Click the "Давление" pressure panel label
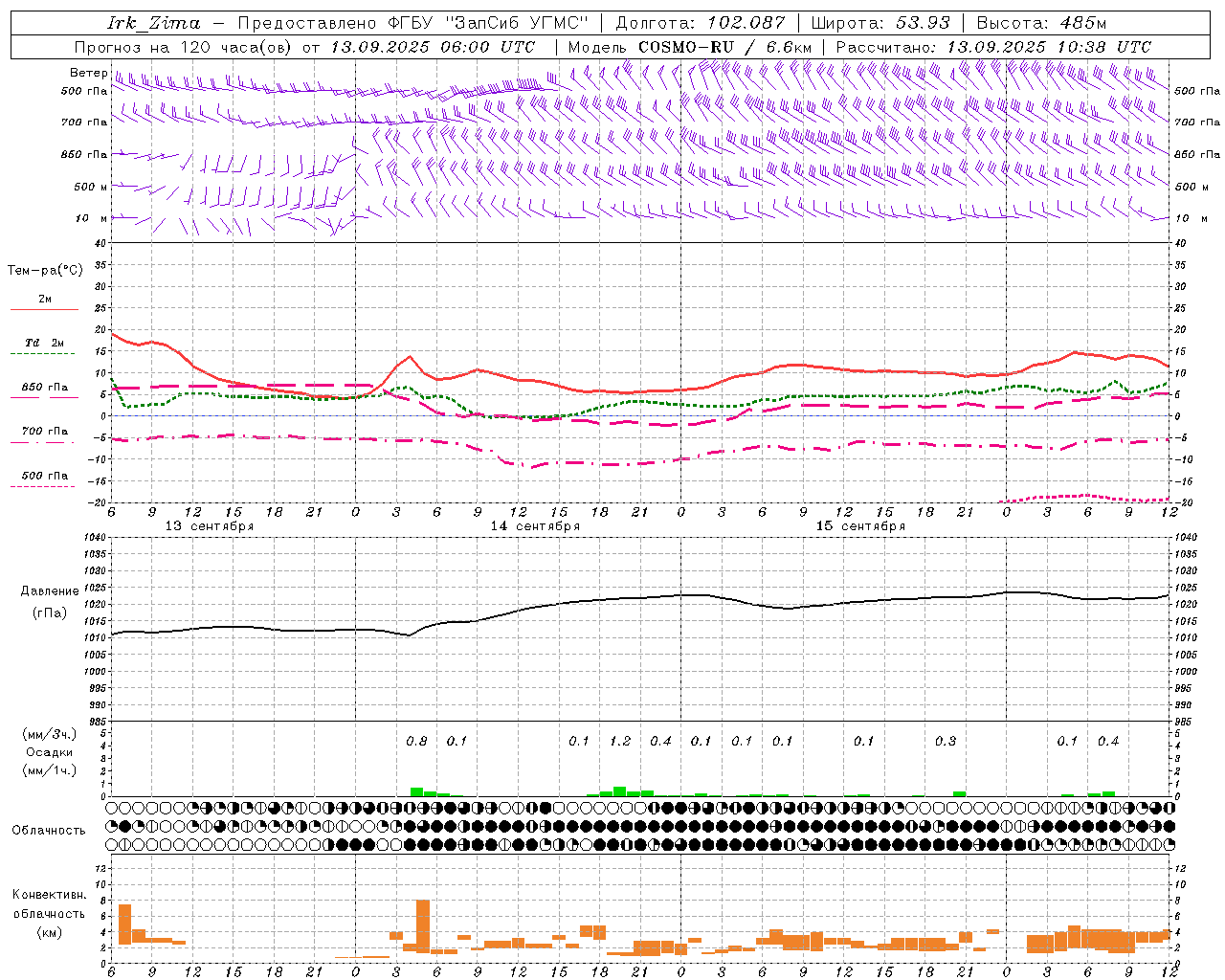Image resolution: width=1225 pixels, height=980 pixels. 50,591
